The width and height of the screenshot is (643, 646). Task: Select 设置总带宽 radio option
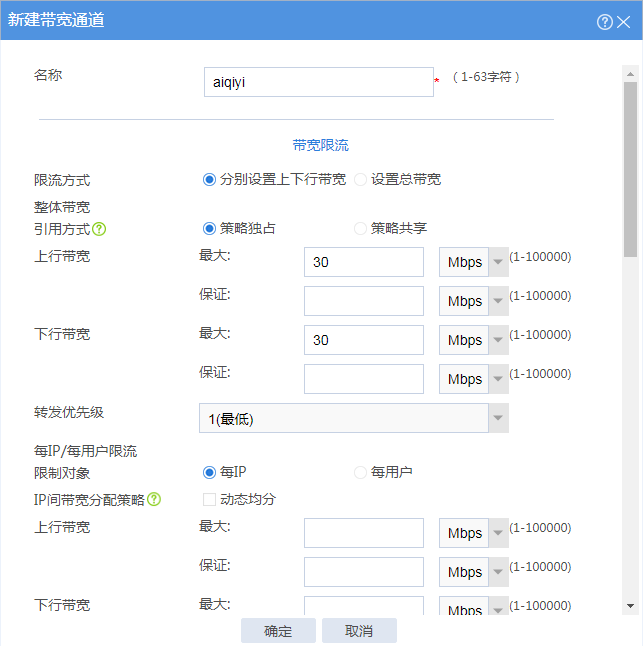pos(361,180)
